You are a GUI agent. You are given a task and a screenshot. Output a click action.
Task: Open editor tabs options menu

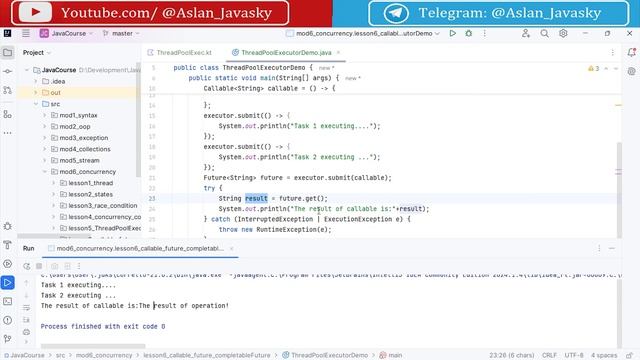[x=613, y=52]
